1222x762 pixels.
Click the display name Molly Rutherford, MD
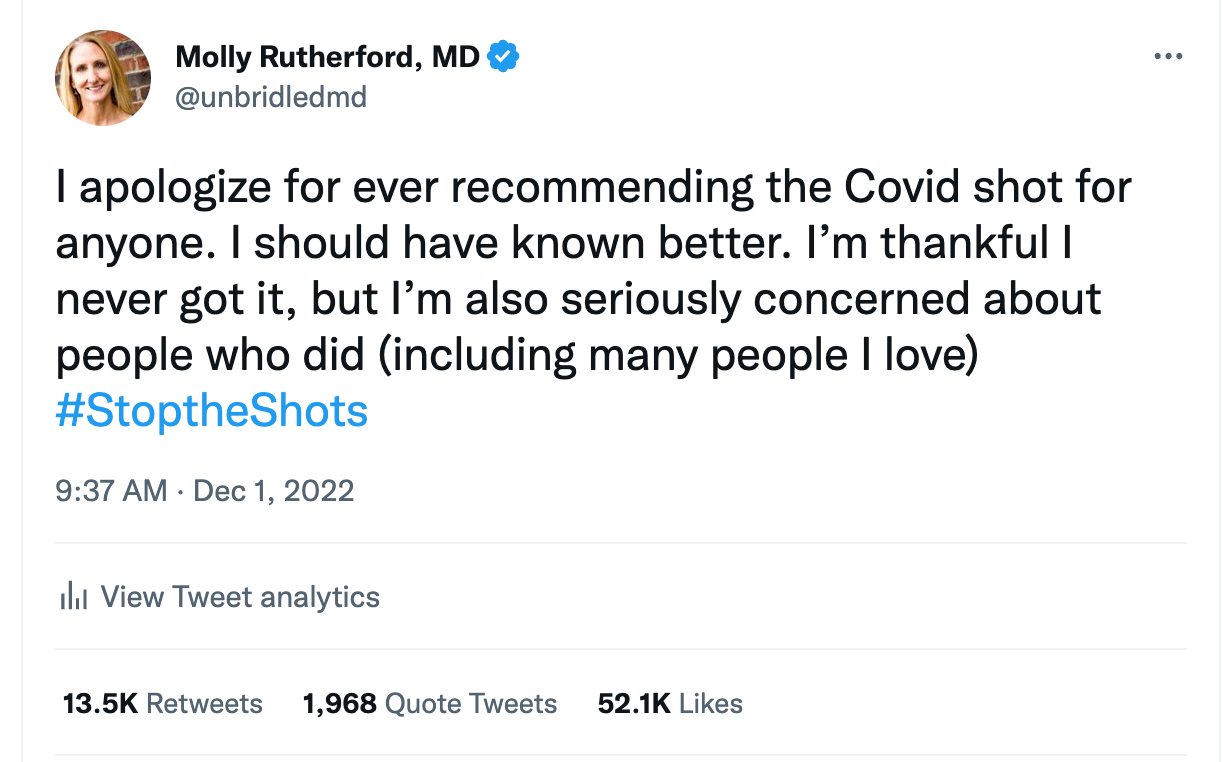pyautogui.click(x=327, y=56)
